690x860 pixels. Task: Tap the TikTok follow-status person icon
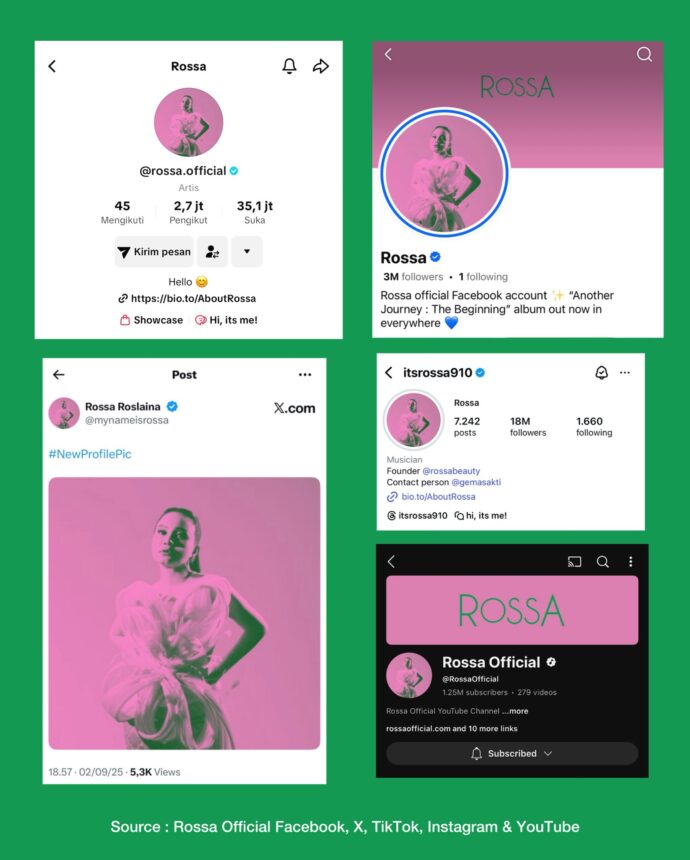212,252
